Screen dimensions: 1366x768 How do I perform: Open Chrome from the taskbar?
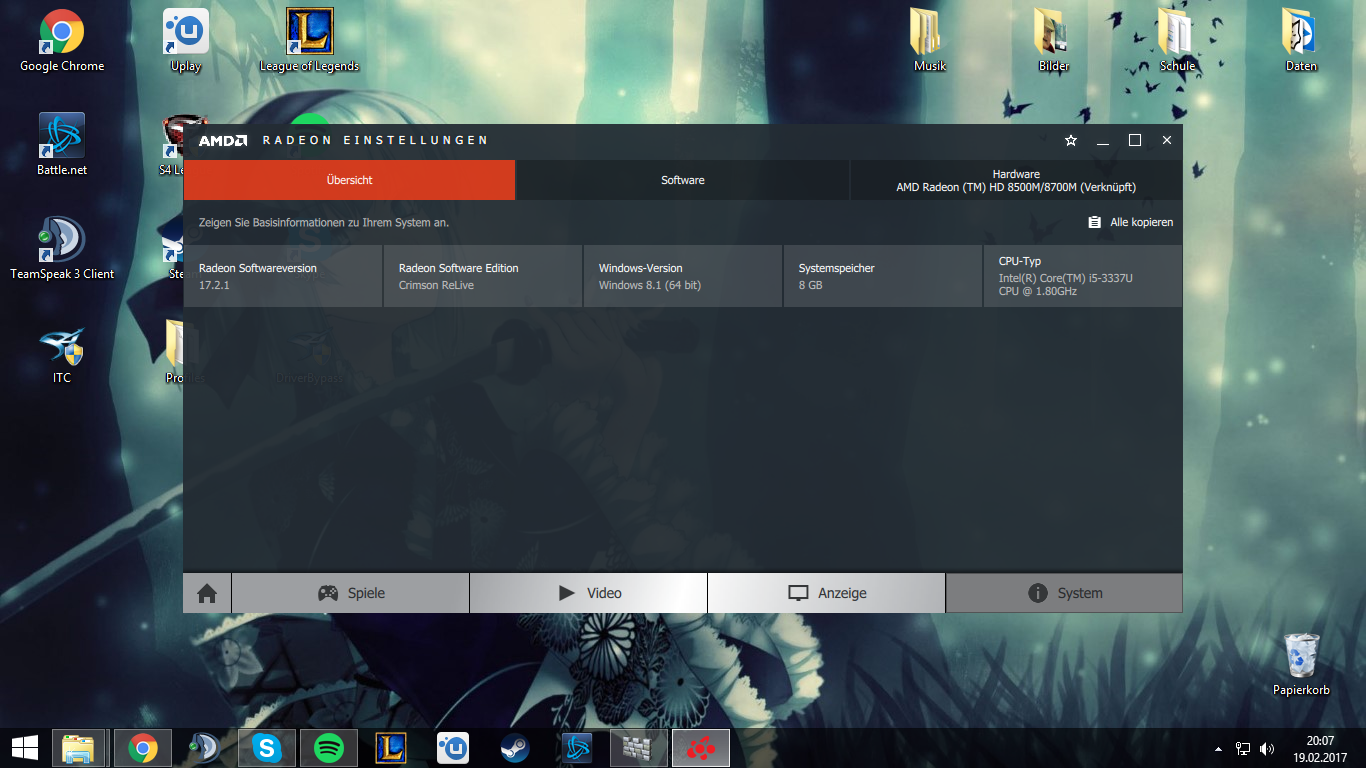[x=142, y=748]
